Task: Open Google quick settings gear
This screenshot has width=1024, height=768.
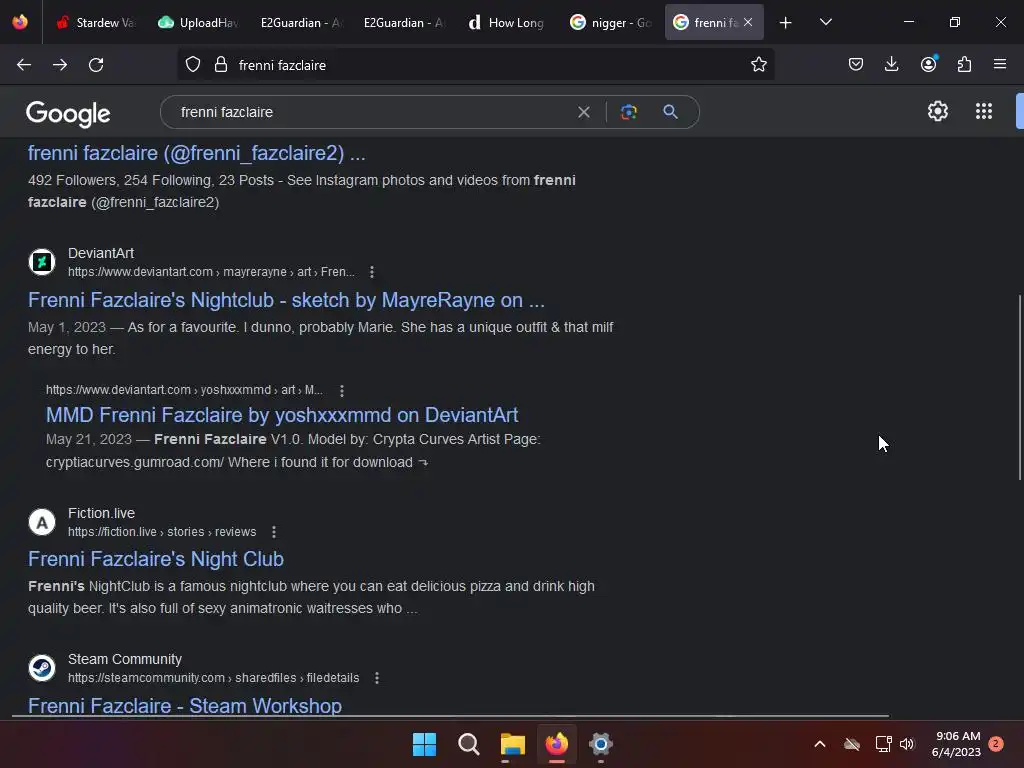Action: [x=938, y=112]
